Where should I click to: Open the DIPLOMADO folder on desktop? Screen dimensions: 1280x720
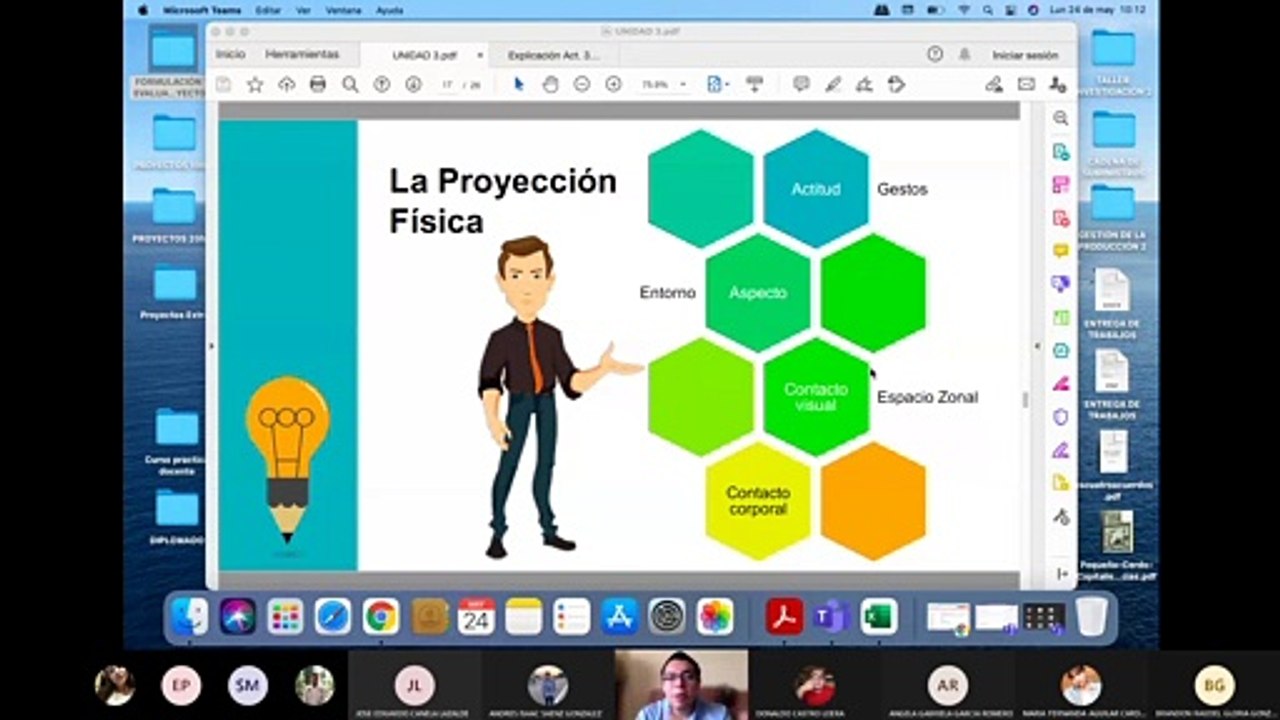(x=177, y=517)
